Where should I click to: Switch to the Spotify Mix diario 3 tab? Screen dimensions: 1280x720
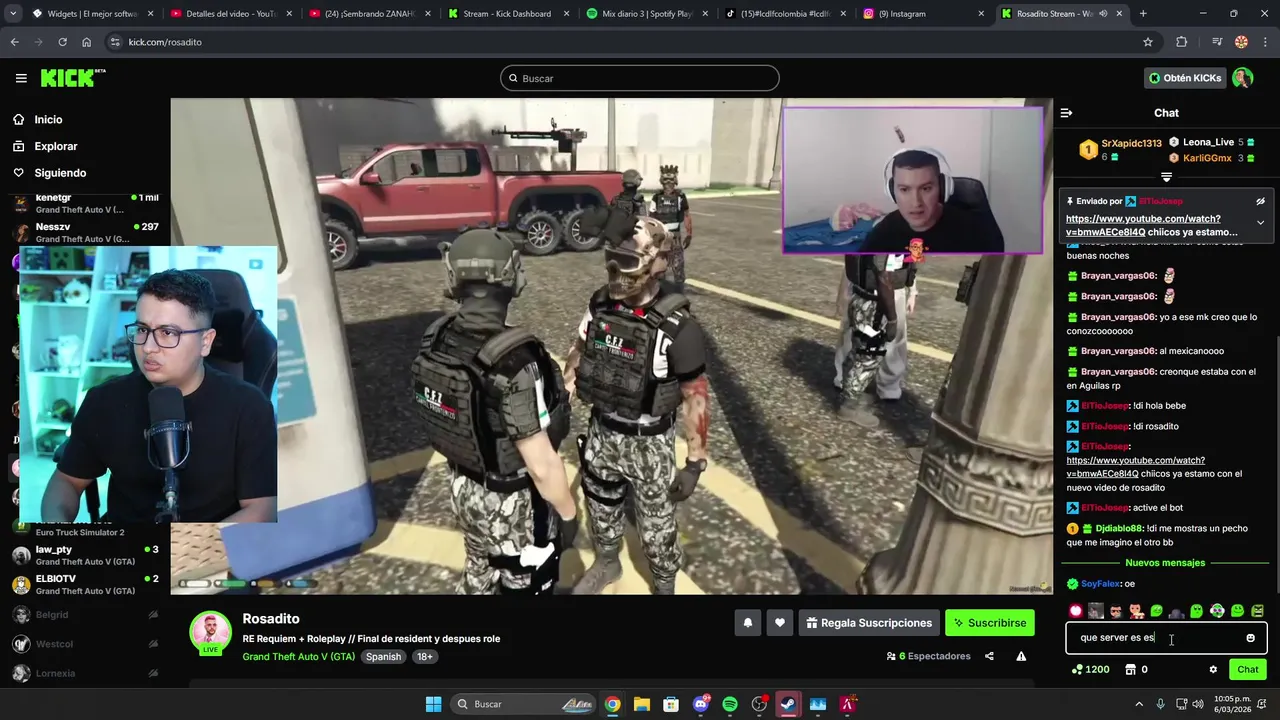646,14
